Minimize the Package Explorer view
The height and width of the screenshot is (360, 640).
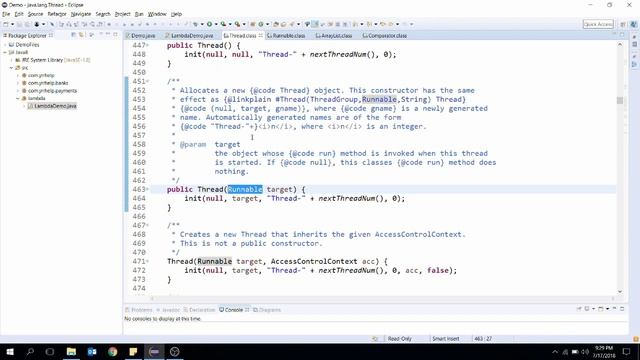pos(108,34)
